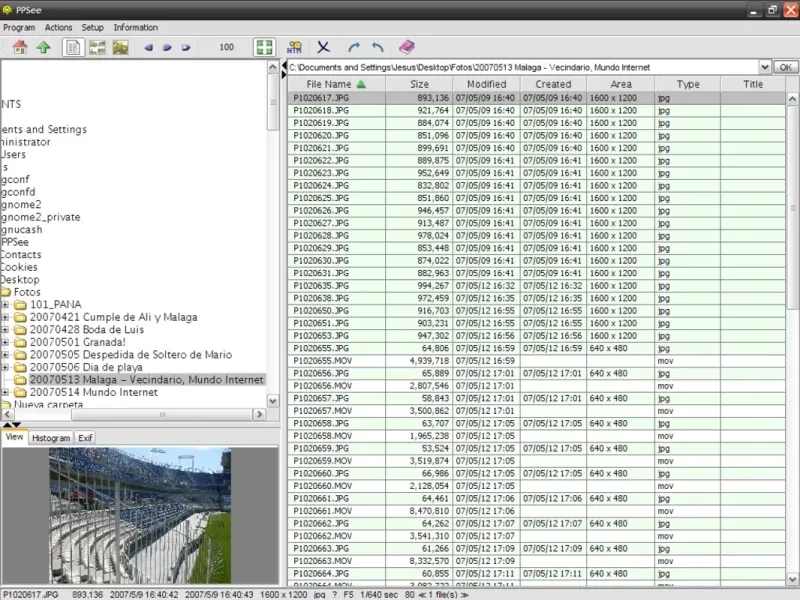This screenshot has width=800, height=600.
Task: Sort by the Modified column header
Action: pyautogui.click(x=486, y=84)
